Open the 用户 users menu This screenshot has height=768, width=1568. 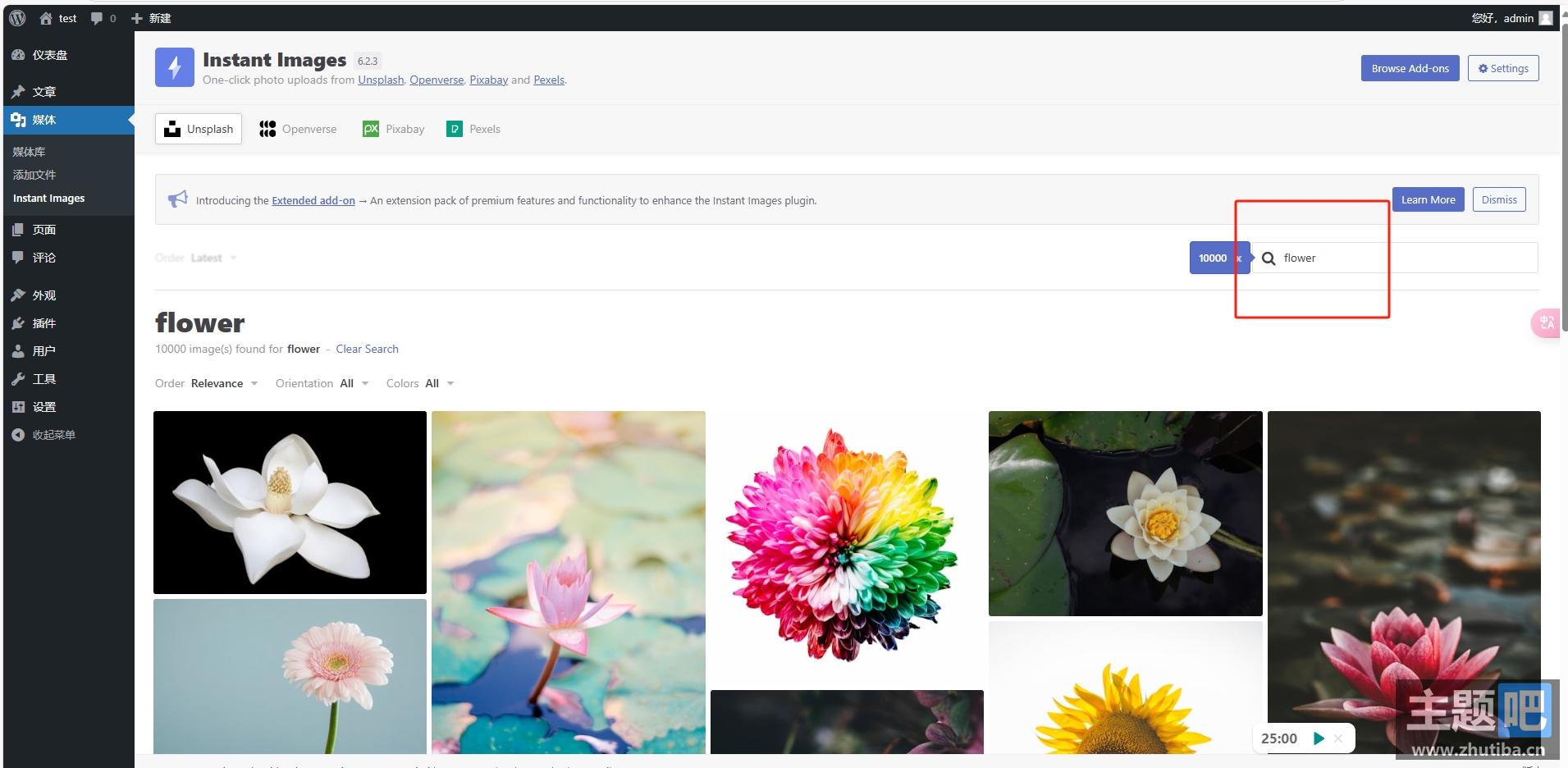tap(69, 351)
